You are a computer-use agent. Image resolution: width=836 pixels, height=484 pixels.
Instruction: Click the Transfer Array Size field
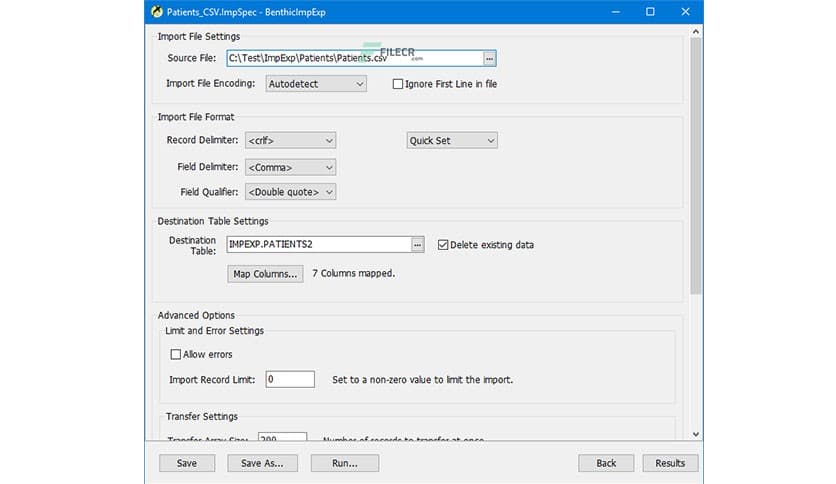pyautogui.click(x=283, y=437)
